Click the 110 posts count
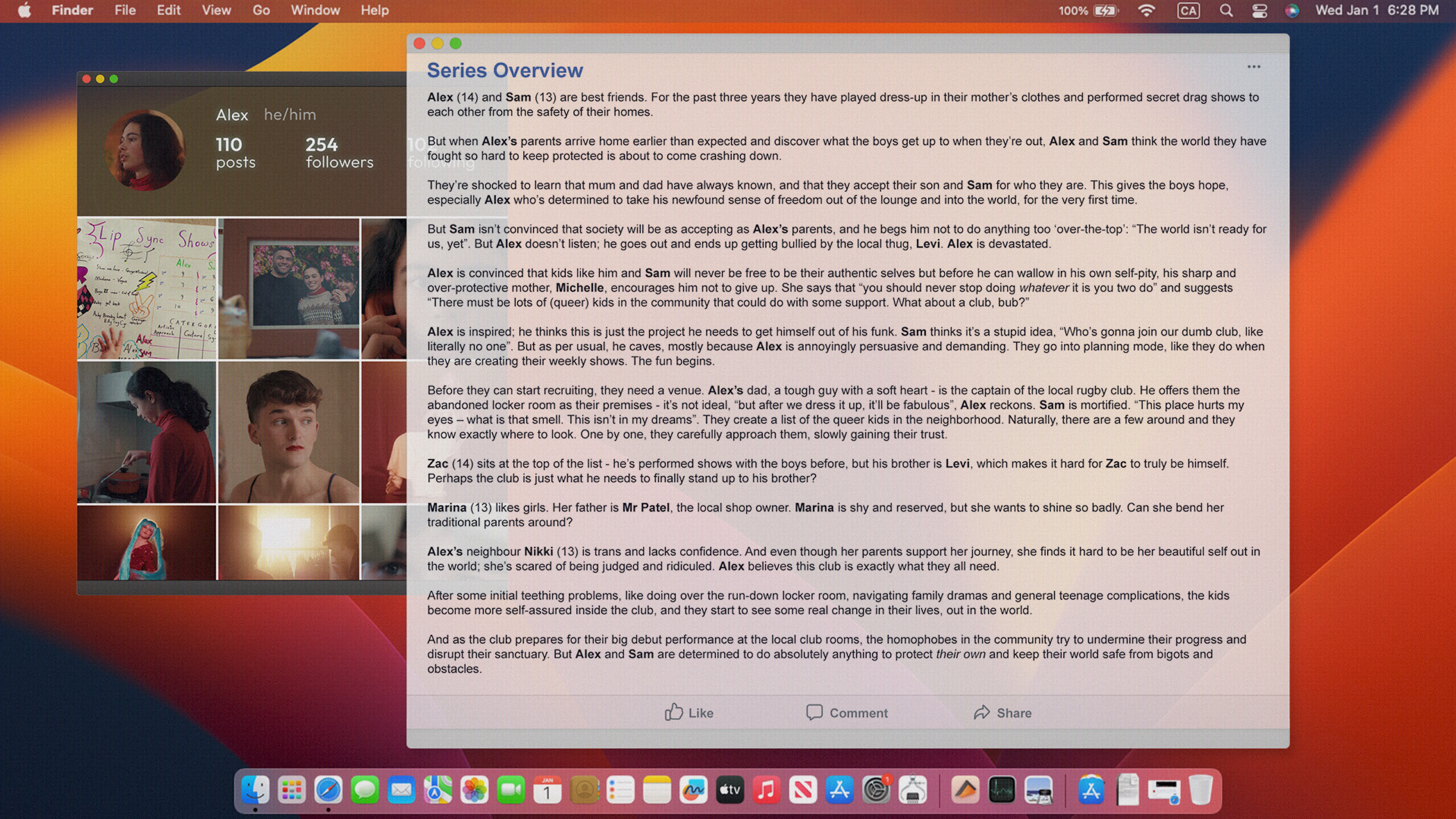The image size is (1456, 819). tap(235, 152)
